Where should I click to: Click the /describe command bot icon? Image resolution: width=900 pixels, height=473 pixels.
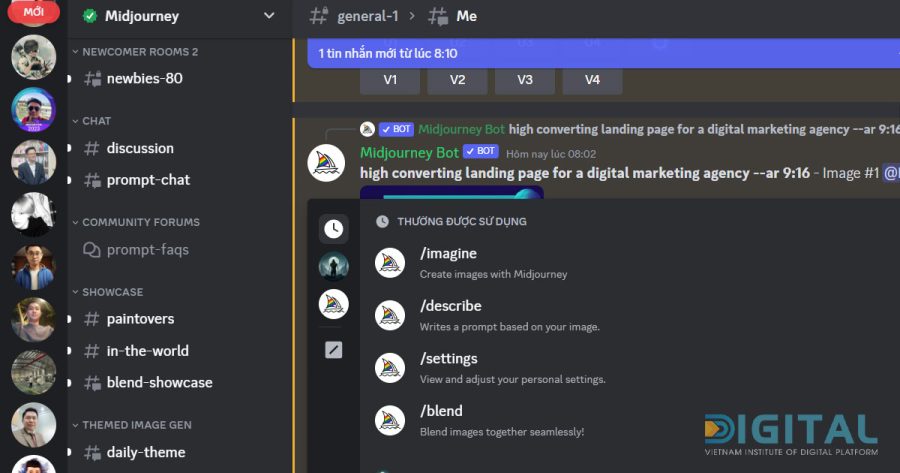(x=390, y=316)
